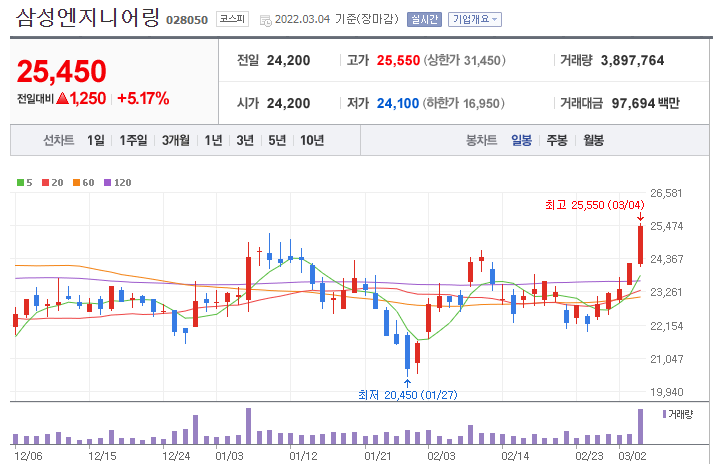Click the 상한가 31,450 text
This screenshot has width=713, height=464.
click(x=465, y=60)
